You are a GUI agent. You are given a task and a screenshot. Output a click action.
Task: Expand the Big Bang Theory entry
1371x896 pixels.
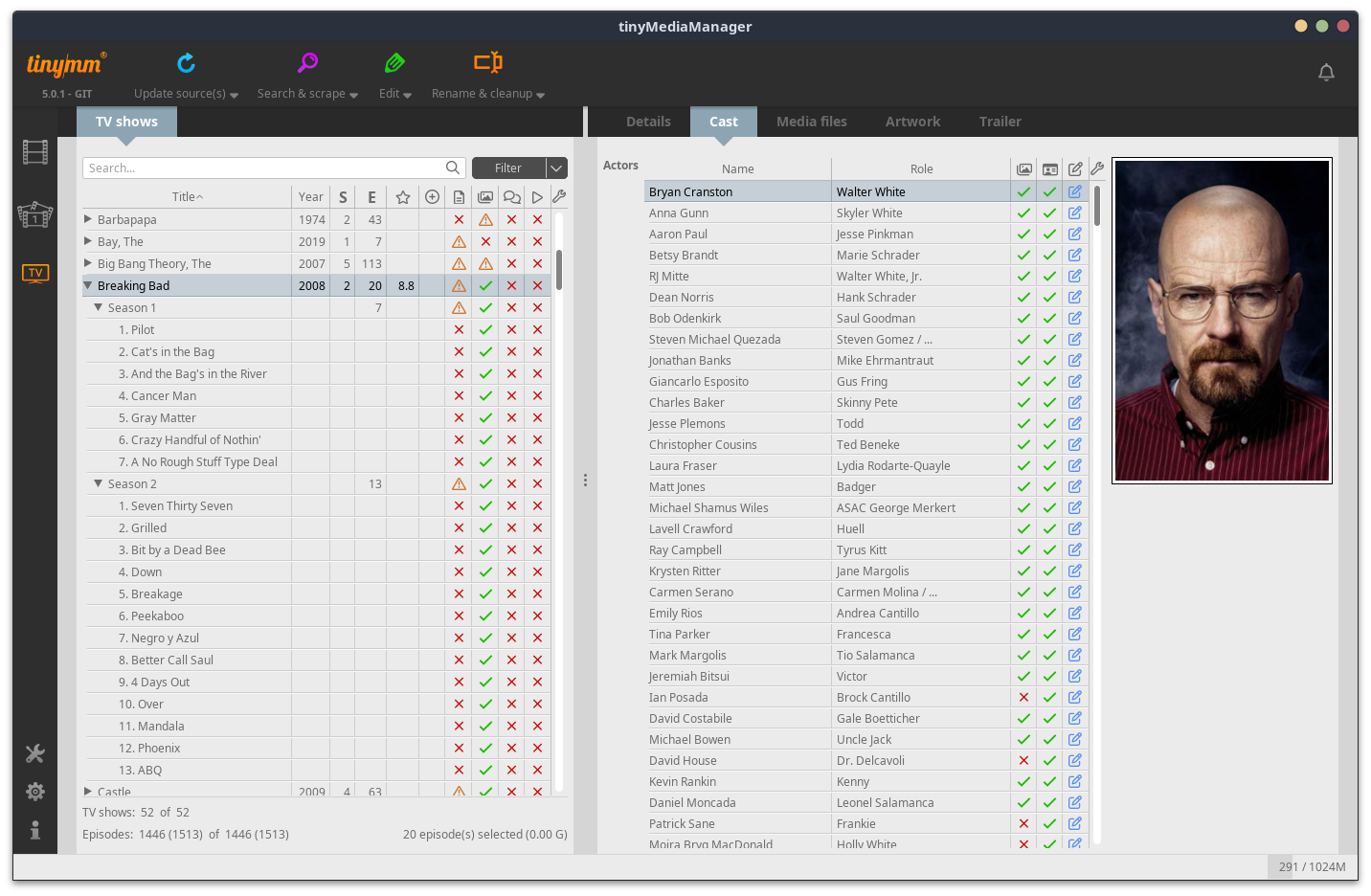(88, 263)
